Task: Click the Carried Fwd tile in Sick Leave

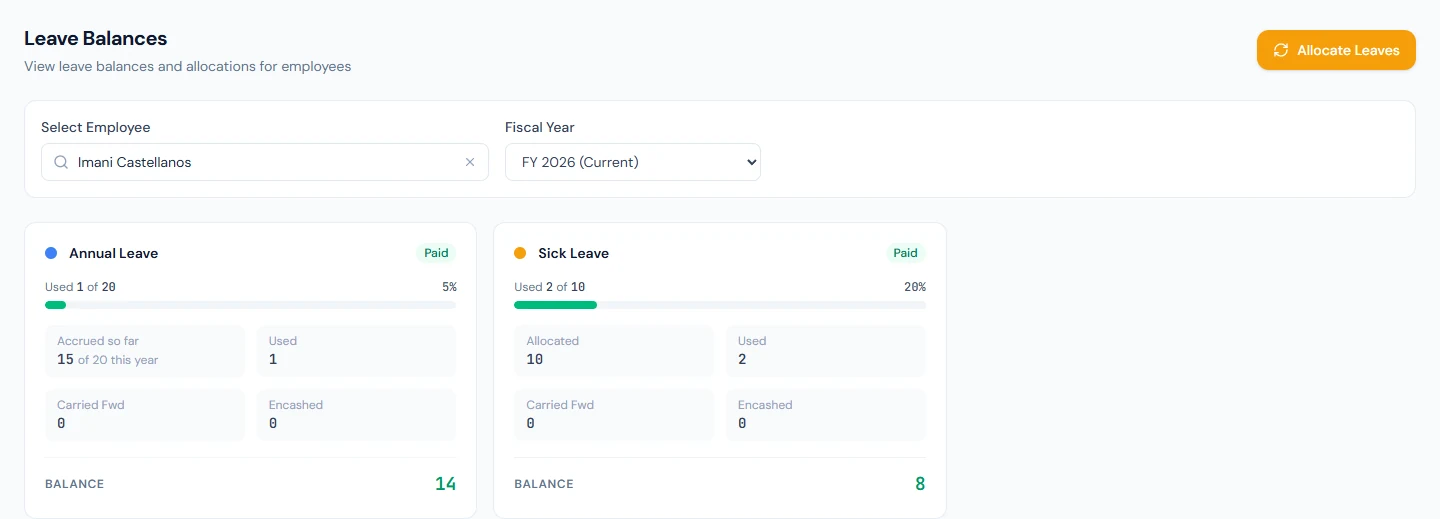Action: (614, 415)
